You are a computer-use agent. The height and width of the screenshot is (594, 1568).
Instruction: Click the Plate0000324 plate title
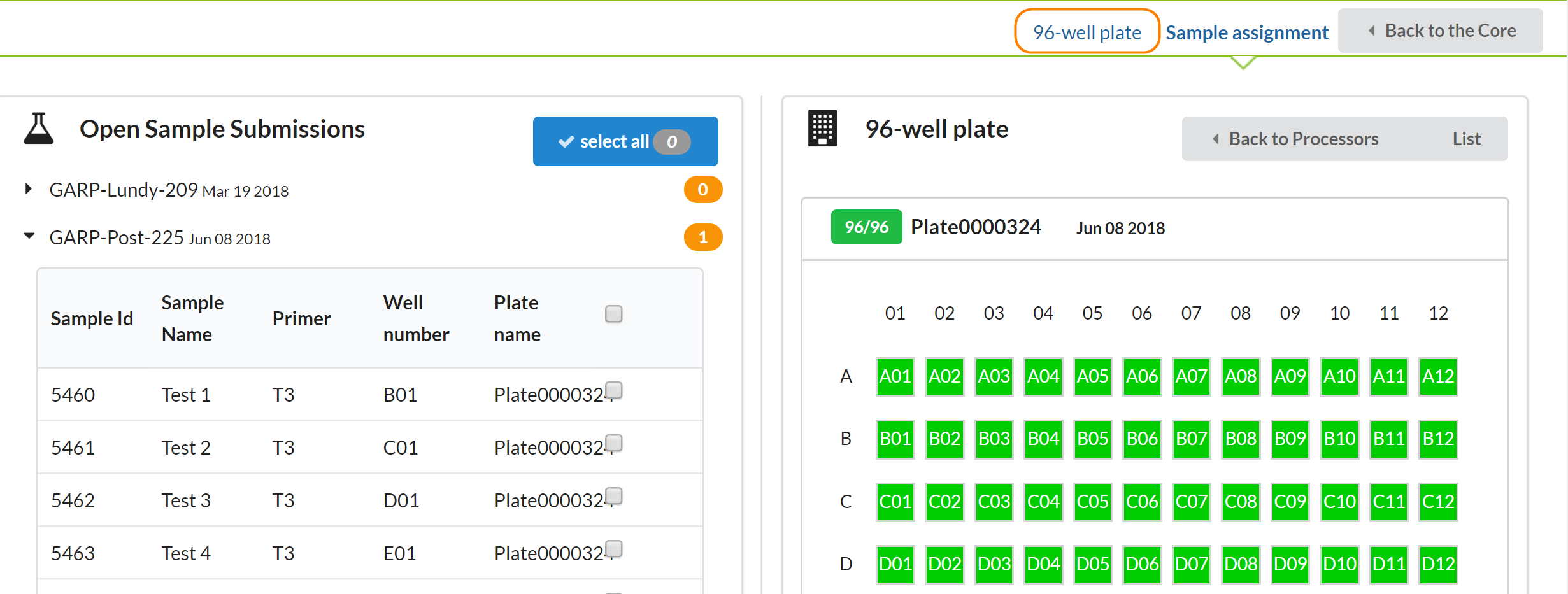point(976,227)
